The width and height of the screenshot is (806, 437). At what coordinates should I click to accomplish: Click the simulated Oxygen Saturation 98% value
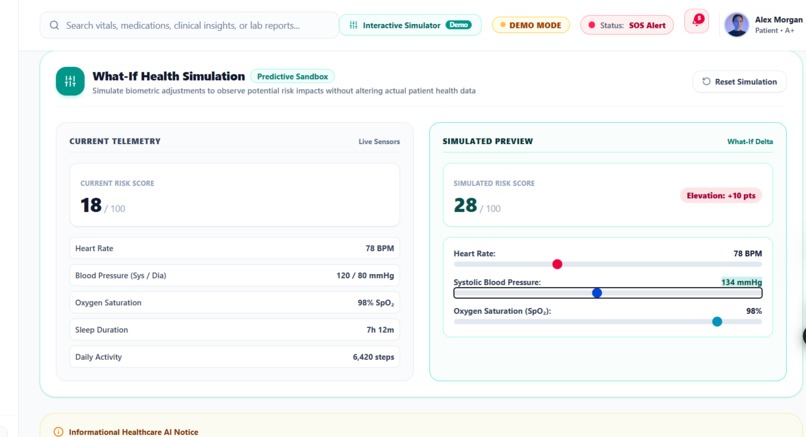pos(754,311)
